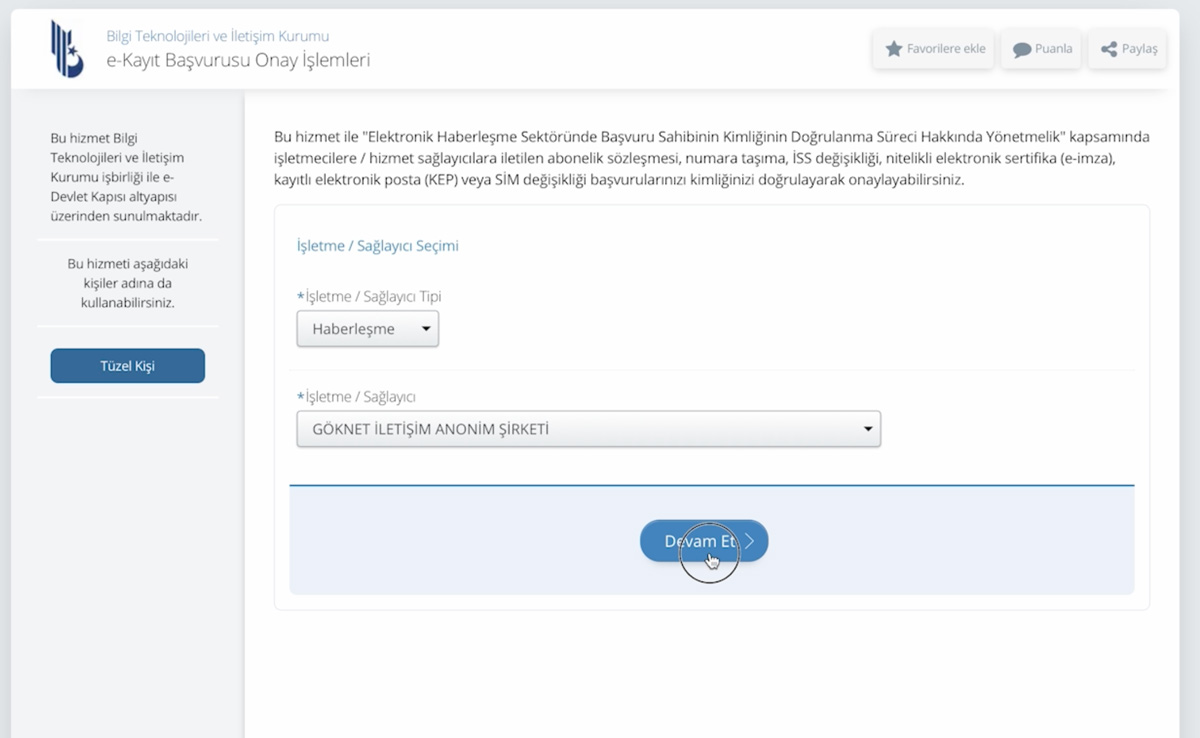Click the star icon for Favorilere ekle

(894, 49)
